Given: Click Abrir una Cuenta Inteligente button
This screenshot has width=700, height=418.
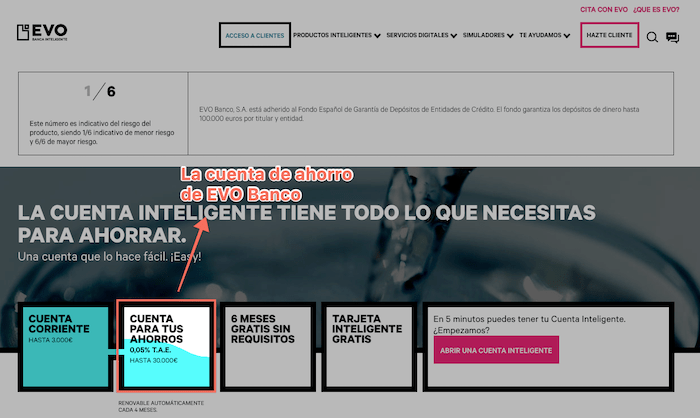Looking at the screenshot, I should (x=496, y=350).
